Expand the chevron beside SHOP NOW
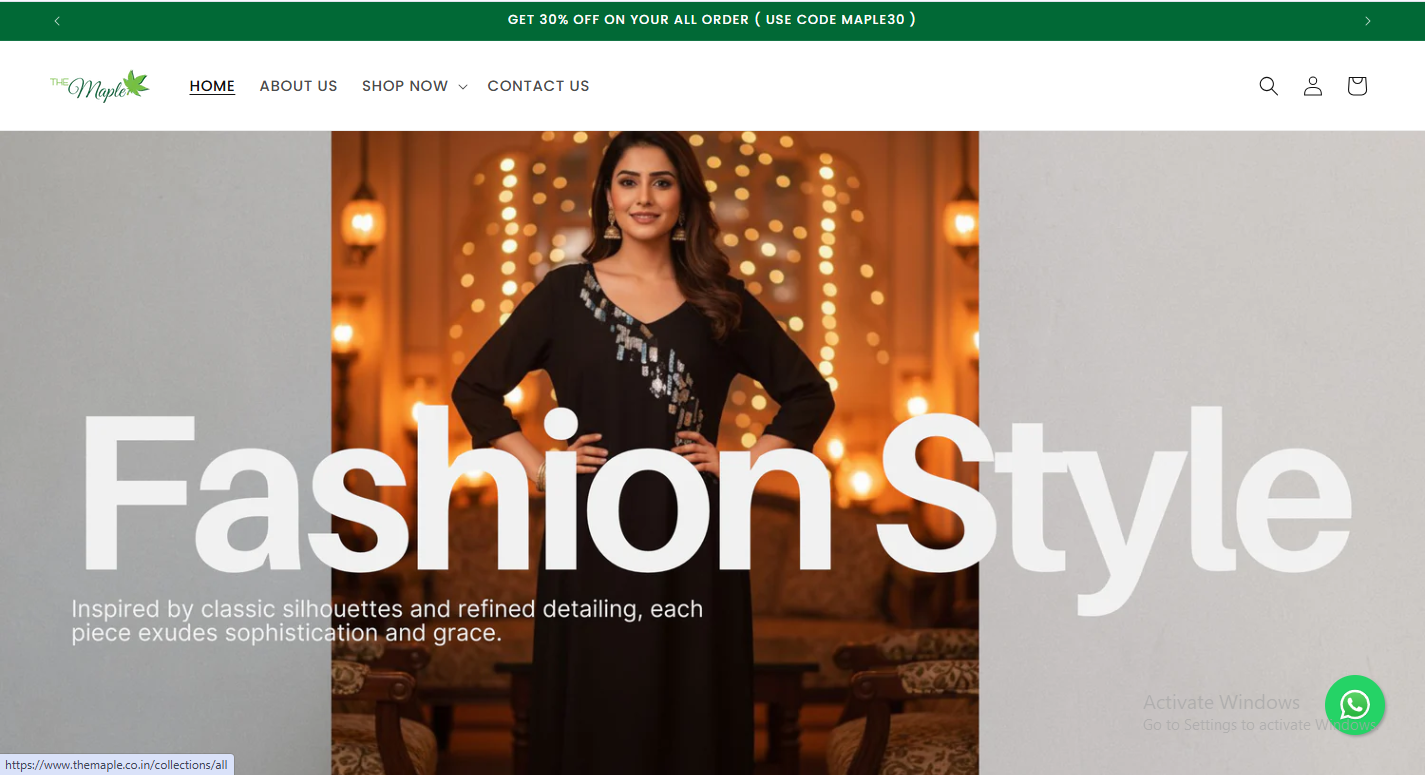Image resolution: width=1425 pixels, height=775 pixels. click(463, 87)
